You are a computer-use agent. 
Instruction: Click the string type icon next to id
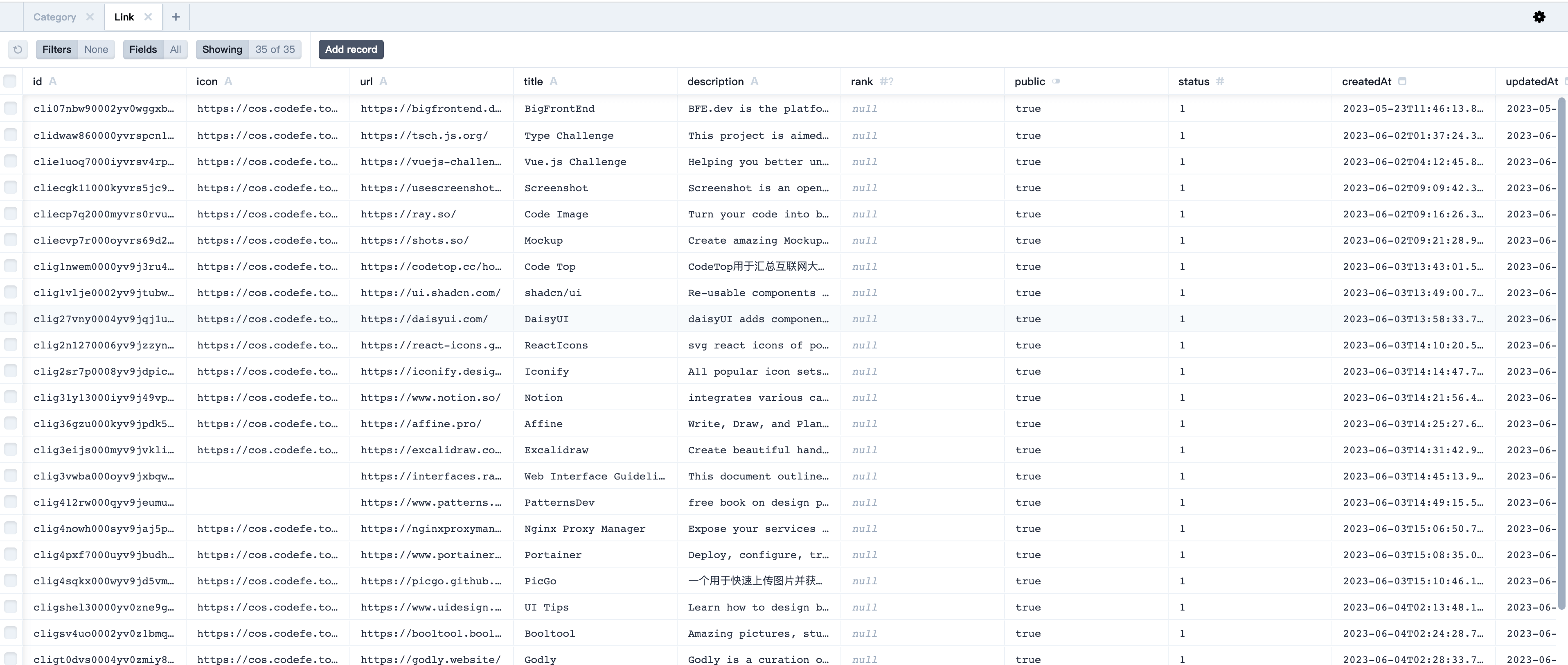pos(53,81)
